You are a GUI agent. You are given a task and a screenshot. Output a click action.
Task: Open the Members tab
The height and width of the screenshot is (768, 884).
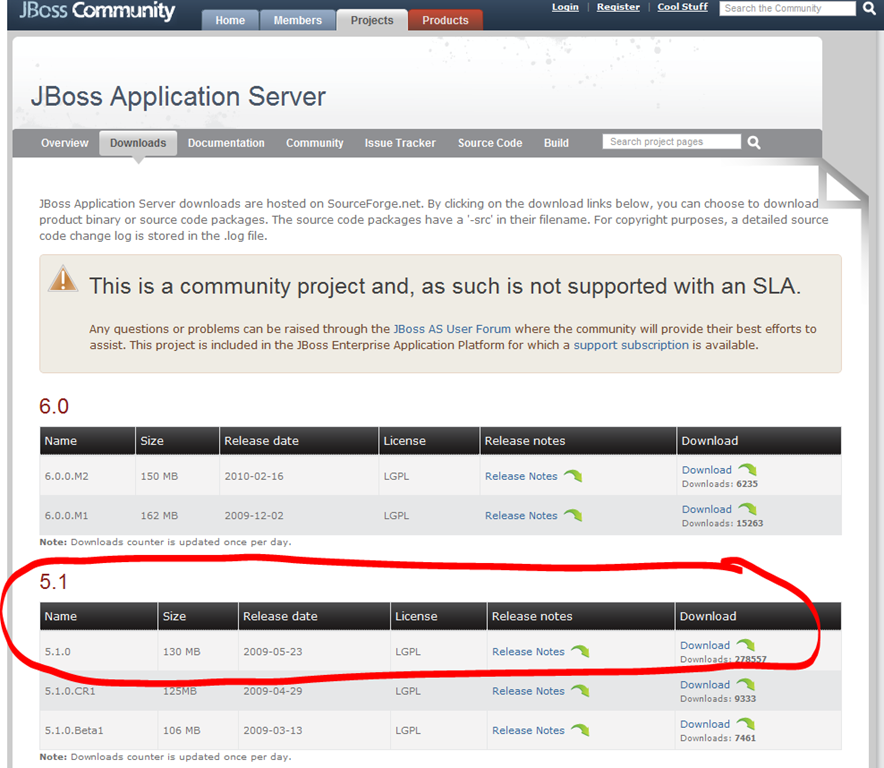pos(298,20)
